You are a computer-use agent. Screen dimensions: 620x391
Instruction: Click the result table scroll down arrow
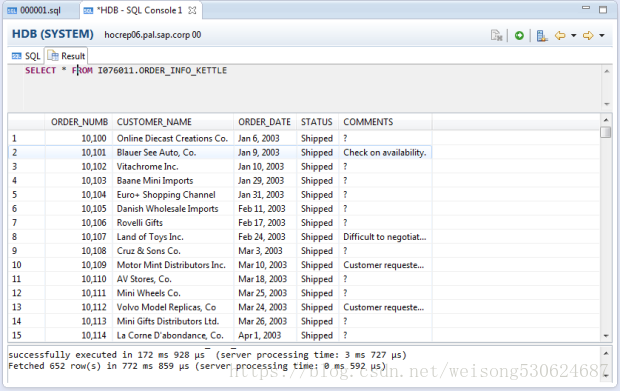606,336
